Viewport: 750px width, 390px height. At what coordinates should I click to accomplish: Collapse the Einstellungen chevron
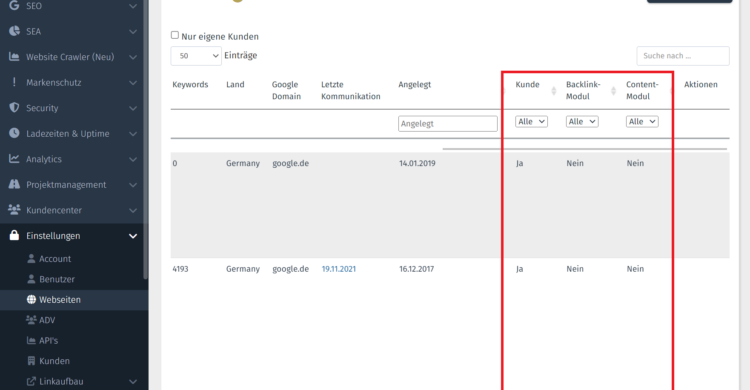point(133,236)
